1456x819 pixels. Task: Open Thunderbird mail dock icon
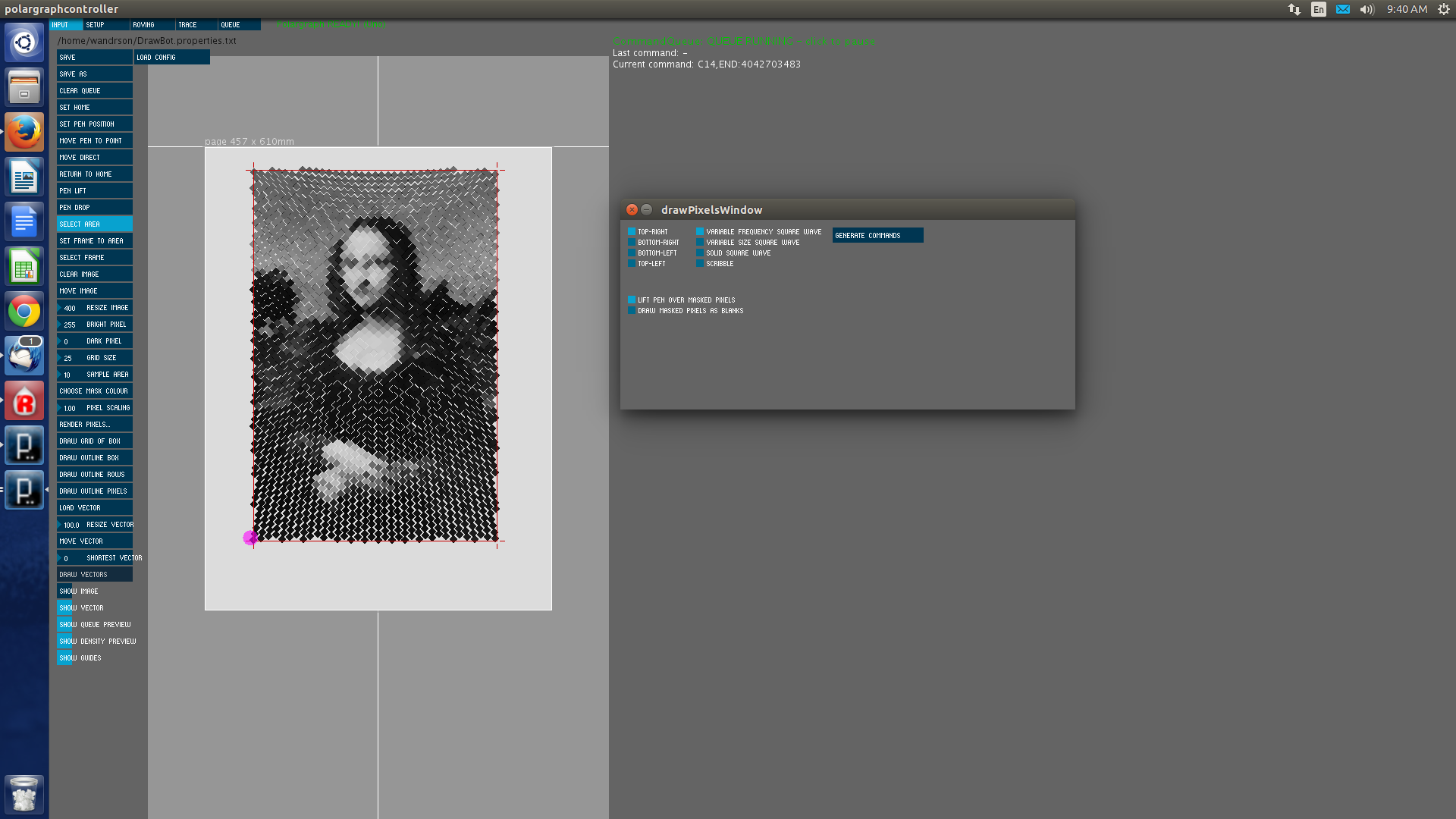(x=24, y=356)
